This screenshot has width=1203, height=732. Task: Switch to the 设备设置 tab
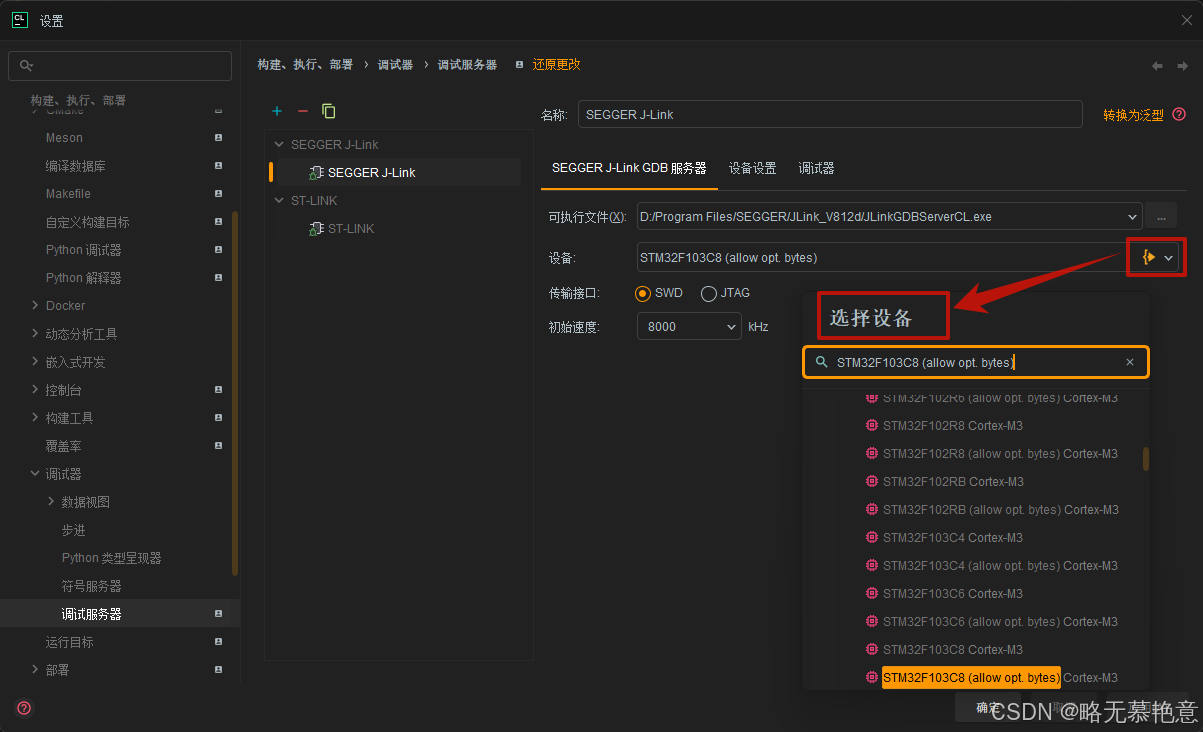(752, 168)
